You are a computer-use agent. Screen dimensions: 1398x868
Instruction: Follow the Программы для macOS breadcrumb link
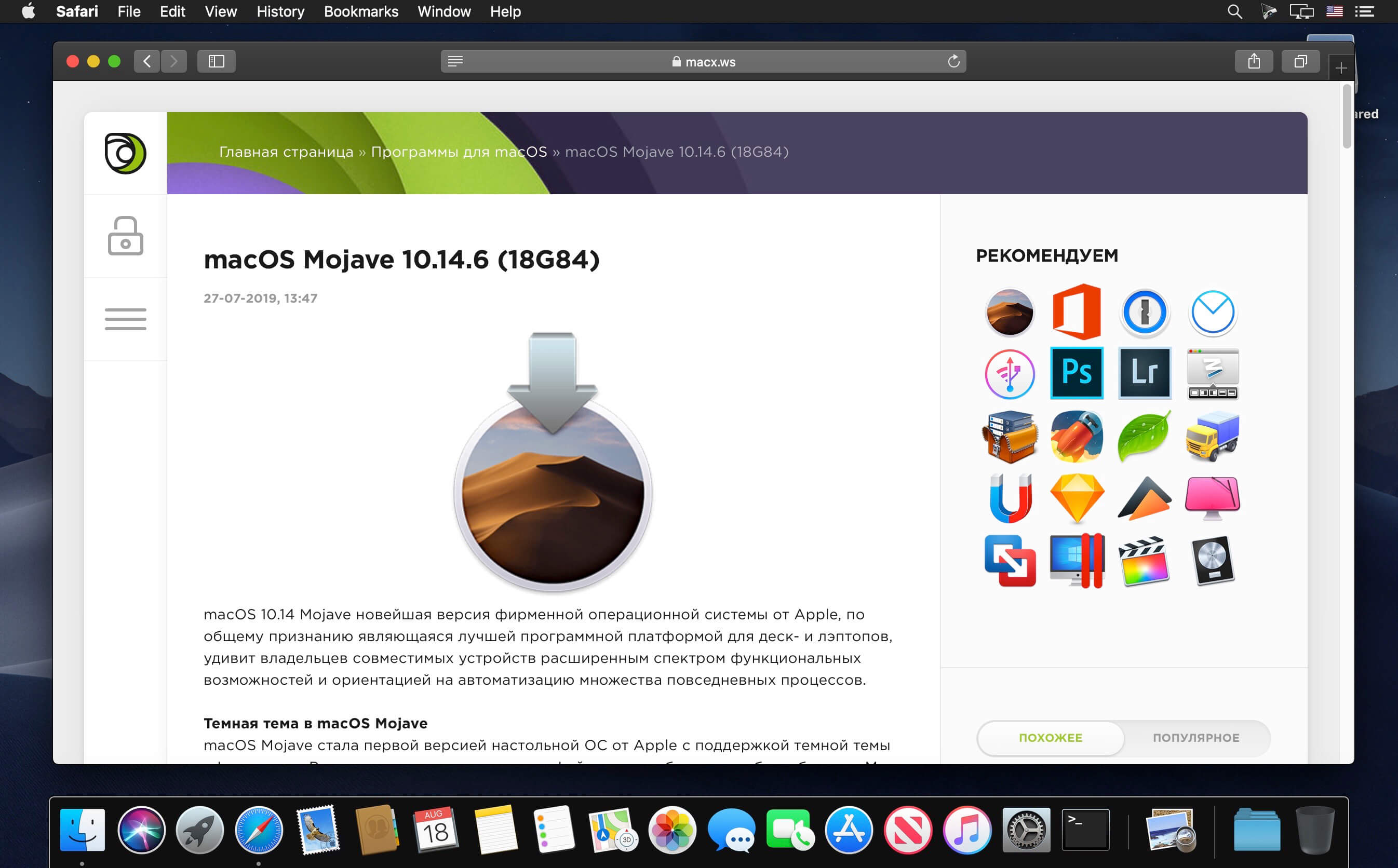click(459, 152)
